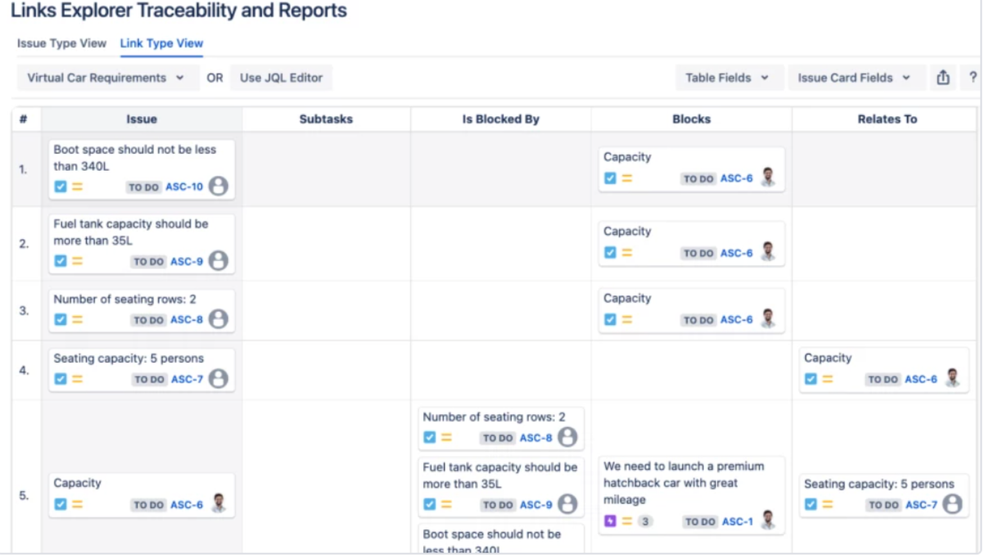The width and height of the screenshot is (999, 556).
Task: Expand the Issue Card Fields dropdown
Action: [854, 78]
